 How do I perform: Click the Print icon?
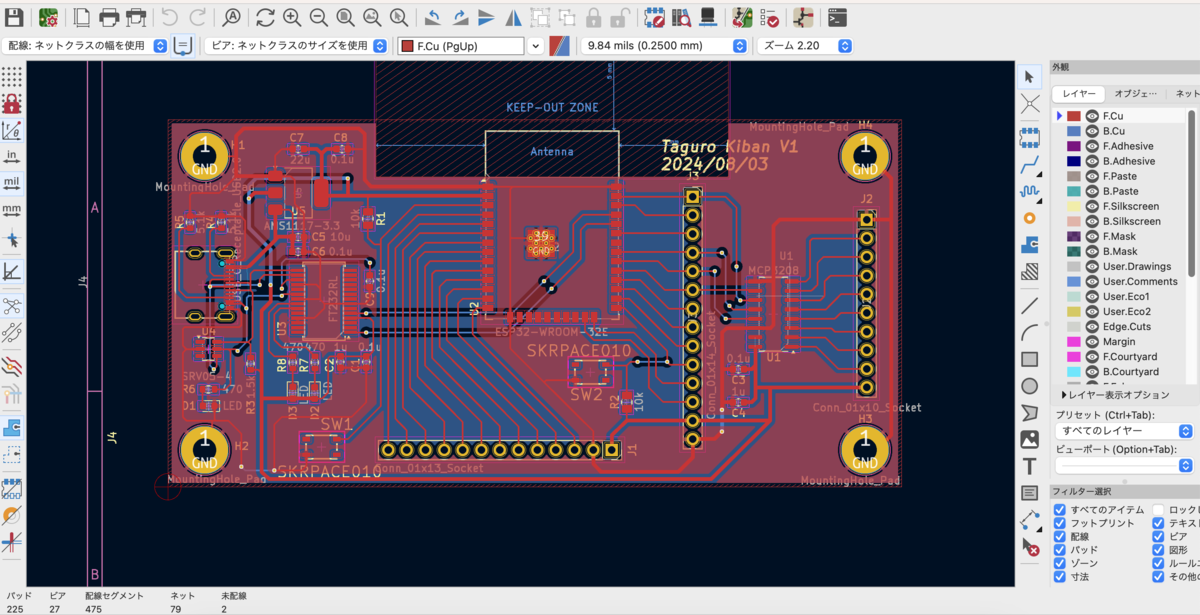(x=109, y=17)
